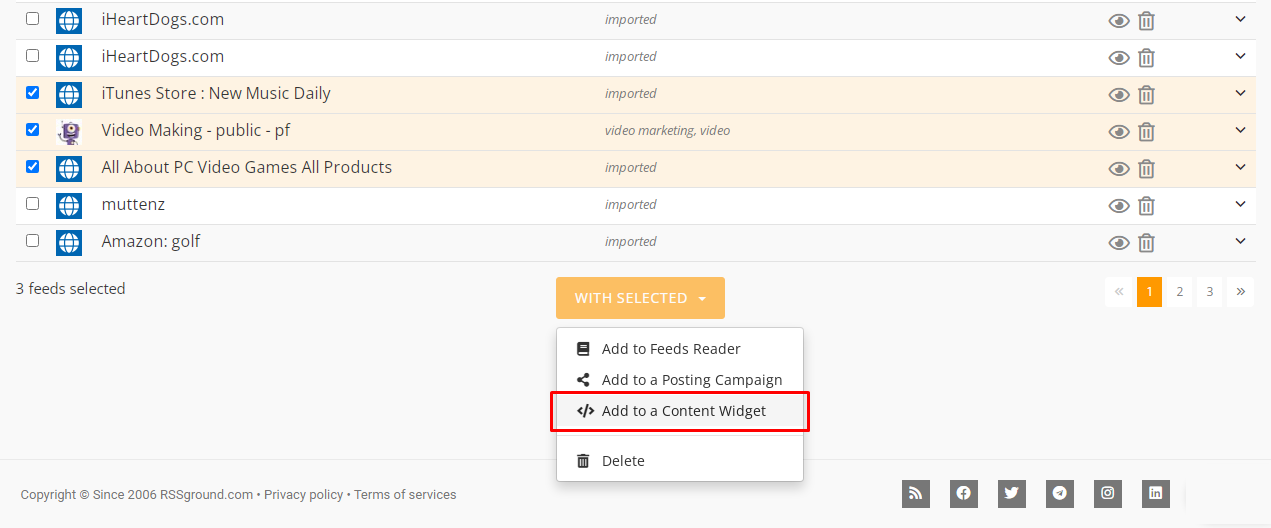Screen dimensions: 1271x528
Task: Click the '3 feeds selected' status text
Action: point(71,289)
